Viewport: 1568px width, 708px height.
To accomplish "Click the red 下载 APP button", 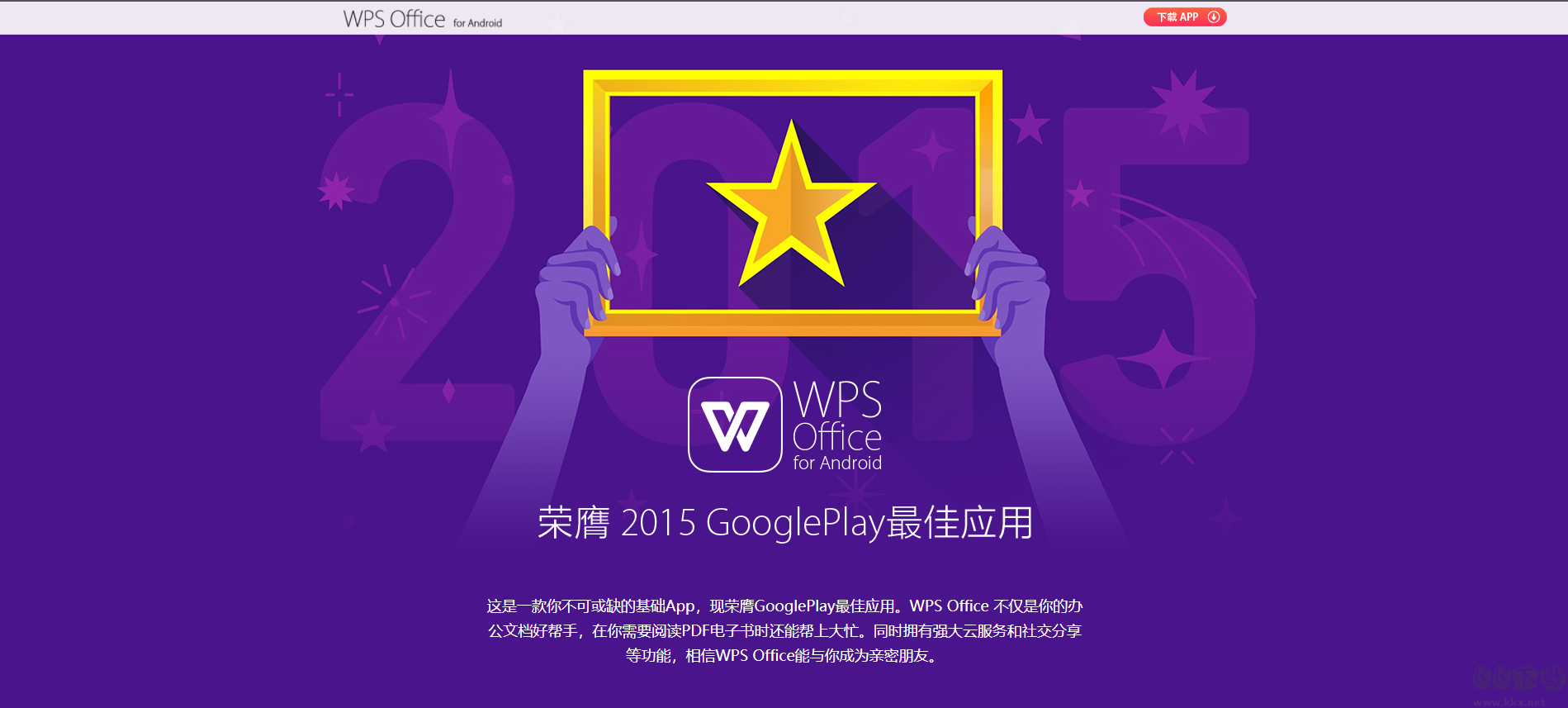I will click(x=1184, y=17).
